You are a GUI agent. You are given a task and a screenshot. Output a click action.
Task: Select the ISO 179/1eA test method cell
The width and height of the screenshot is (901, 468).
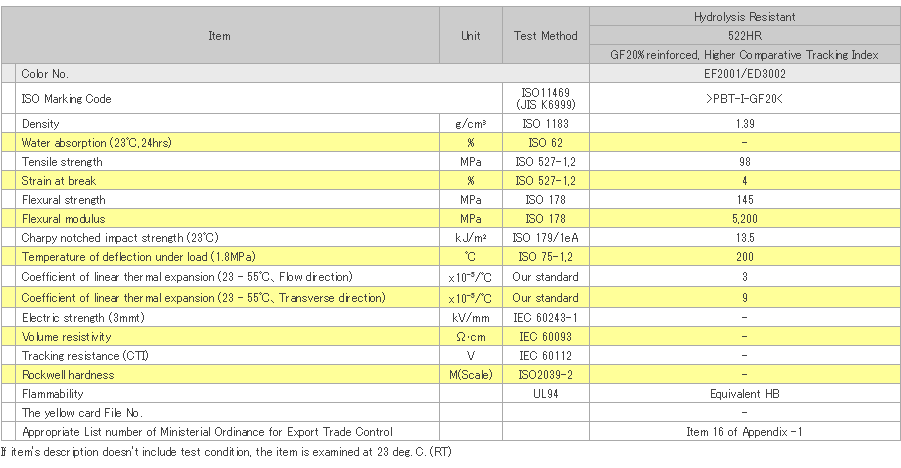545,238
